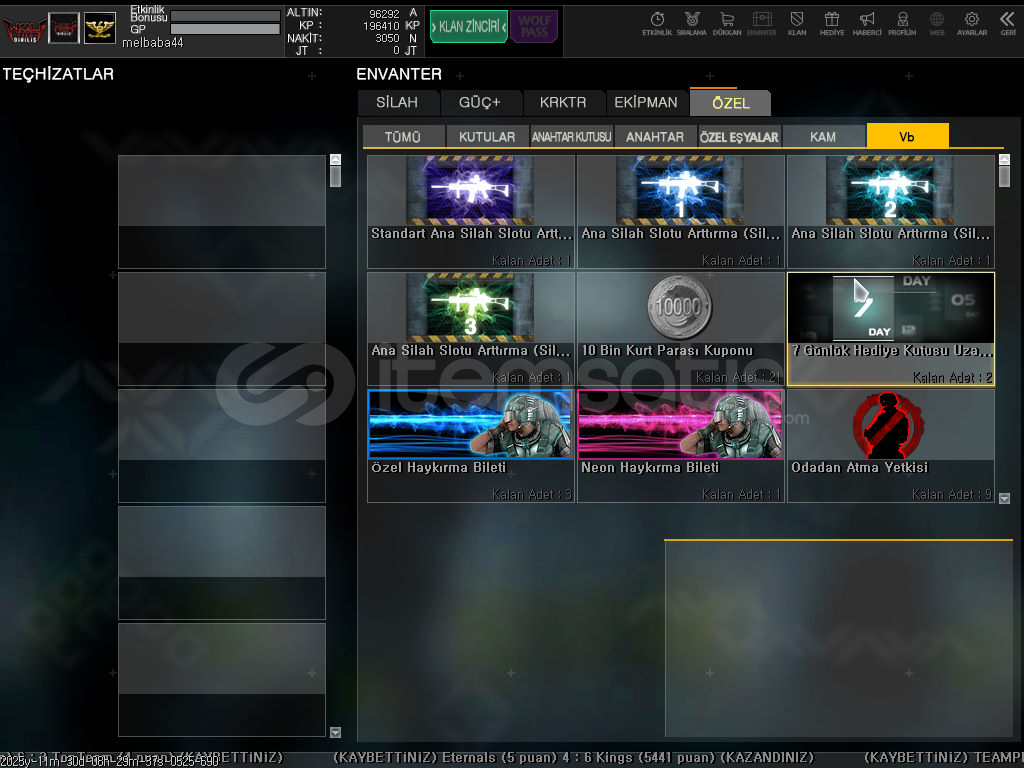
Task: Go back with the Geri arrow
Action: pos(1008,23)
